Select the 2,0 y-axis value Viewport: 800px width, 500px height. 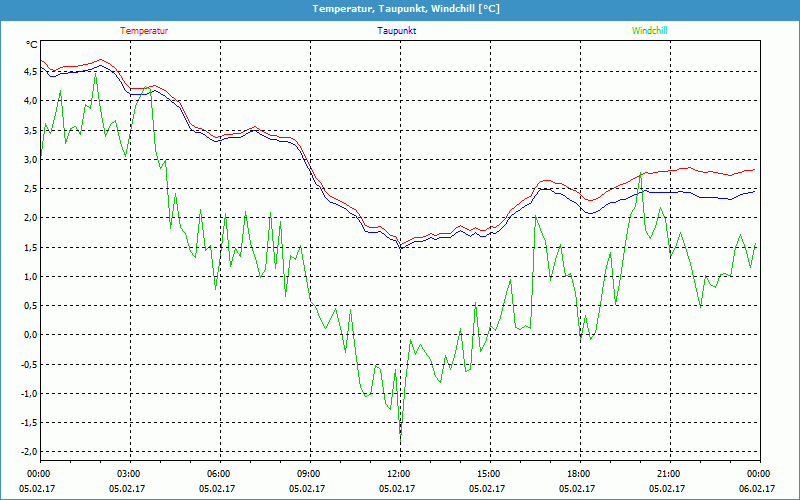pyautogui.click(x=31, y=218)
